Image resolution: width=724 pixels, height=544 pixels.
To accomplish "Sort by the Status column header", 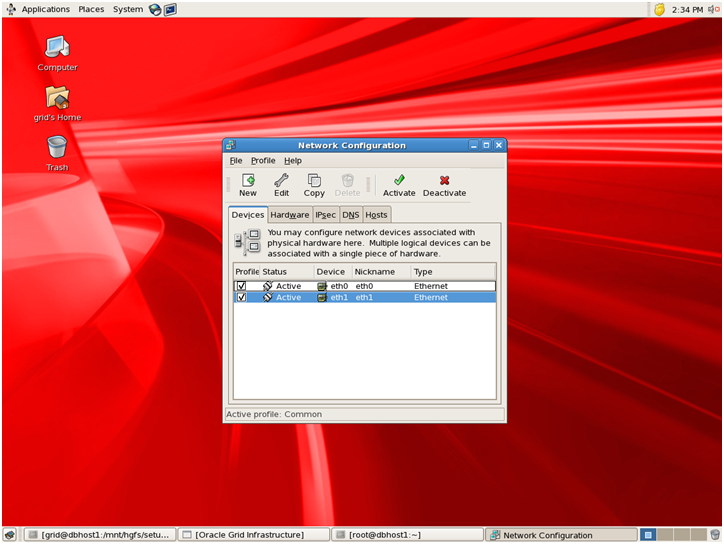I will click(x=287, y=272).
